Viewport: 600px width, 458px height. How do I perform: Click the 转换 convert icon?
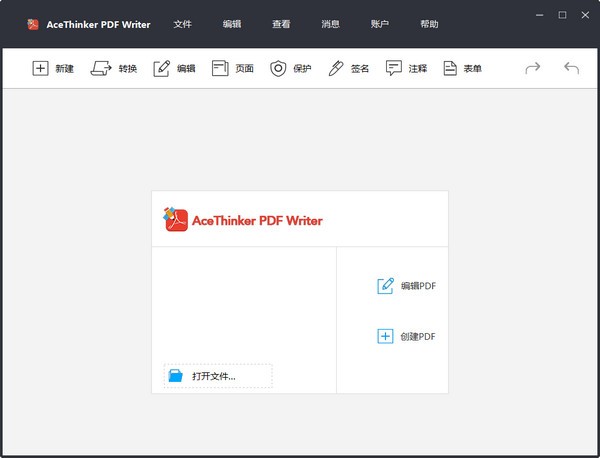pos(101,68)
